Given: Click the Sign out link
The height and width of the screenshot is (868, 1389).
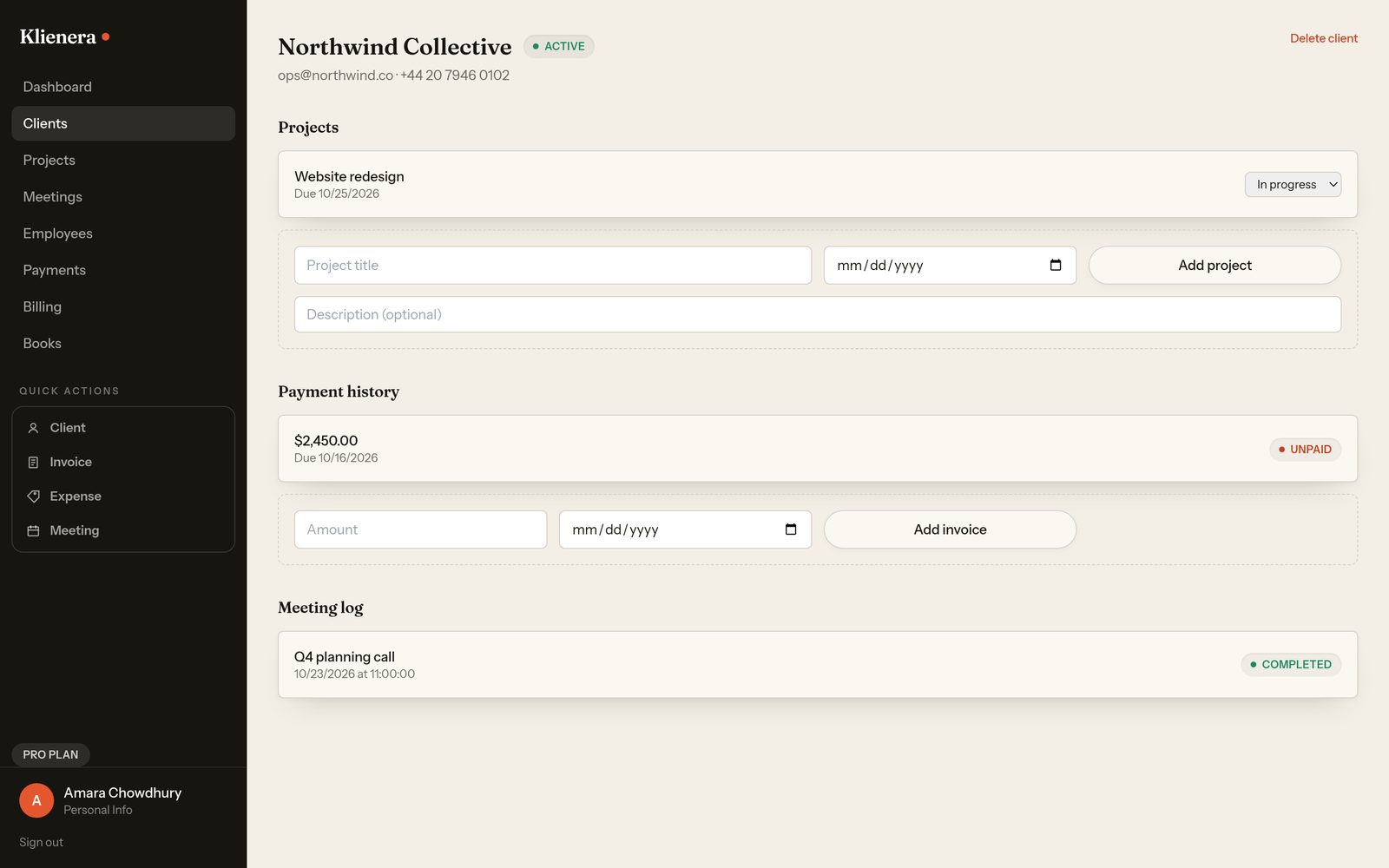Looking at the screenshot, I should pos(41,842).
